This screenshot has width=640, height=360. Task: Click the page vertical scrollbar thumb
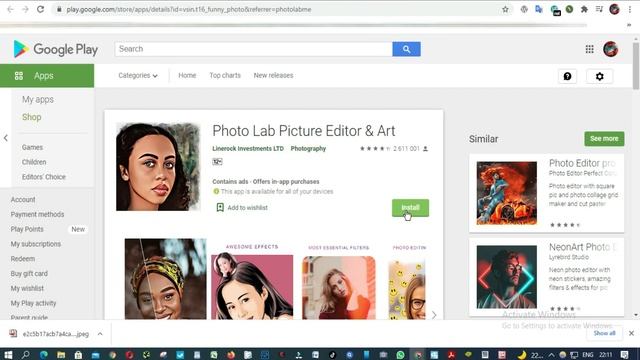coord(636,66)
